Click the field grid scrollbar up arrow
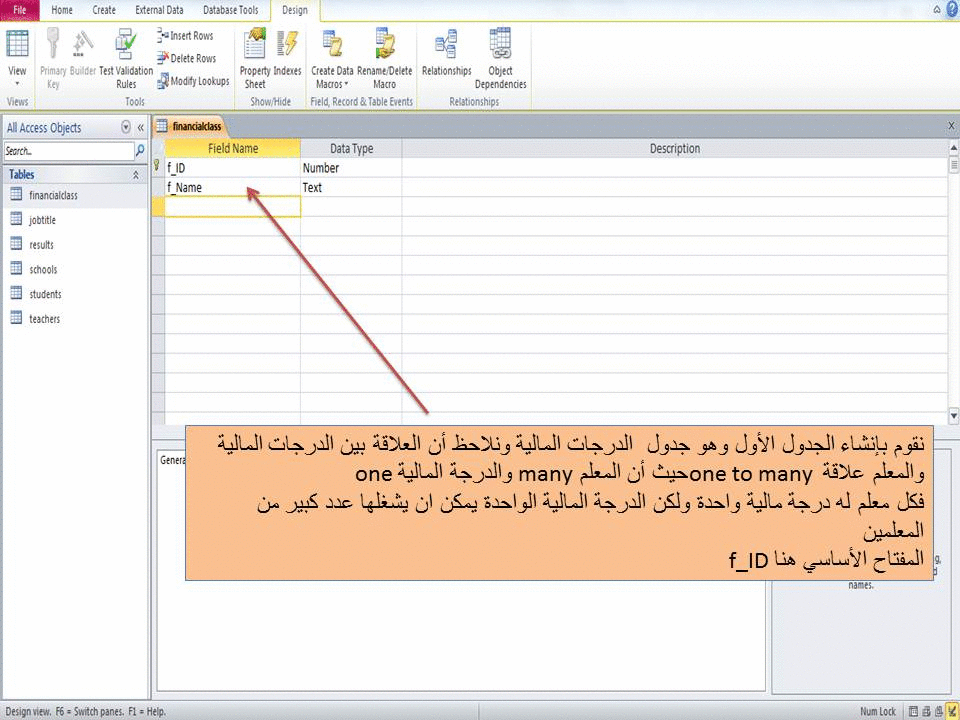The image size is (960, 720). (x=953, y=148)
